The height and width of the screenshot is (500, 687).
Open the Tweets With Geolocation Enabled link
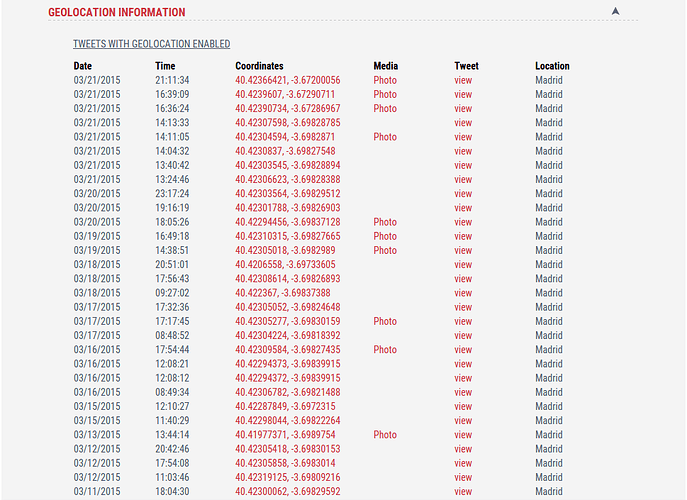point(152,44)
